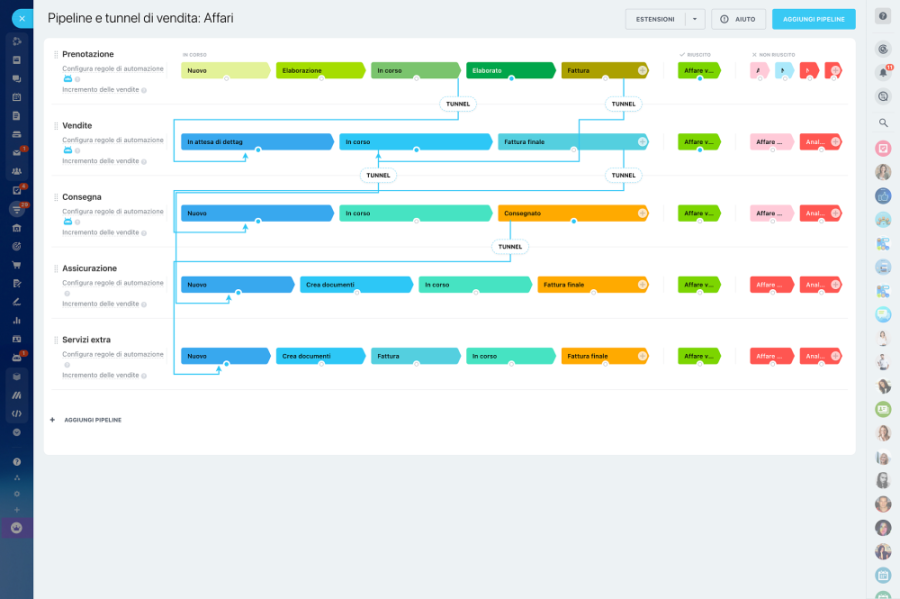Screen dimensions: 900x599
Task: Open Configura regole di automazione for Servizi extra
Action: click(113, 354)
